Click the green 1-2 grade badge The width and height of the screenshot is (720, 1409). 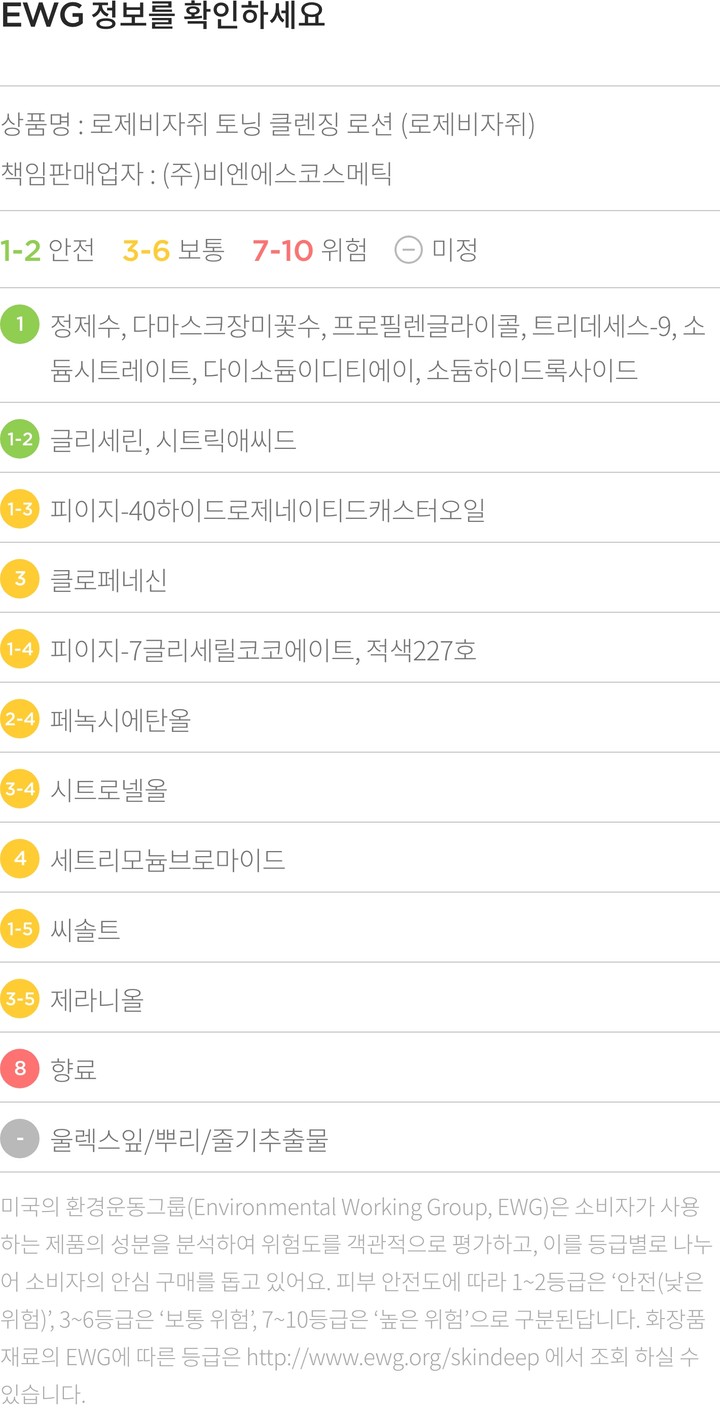20,439
